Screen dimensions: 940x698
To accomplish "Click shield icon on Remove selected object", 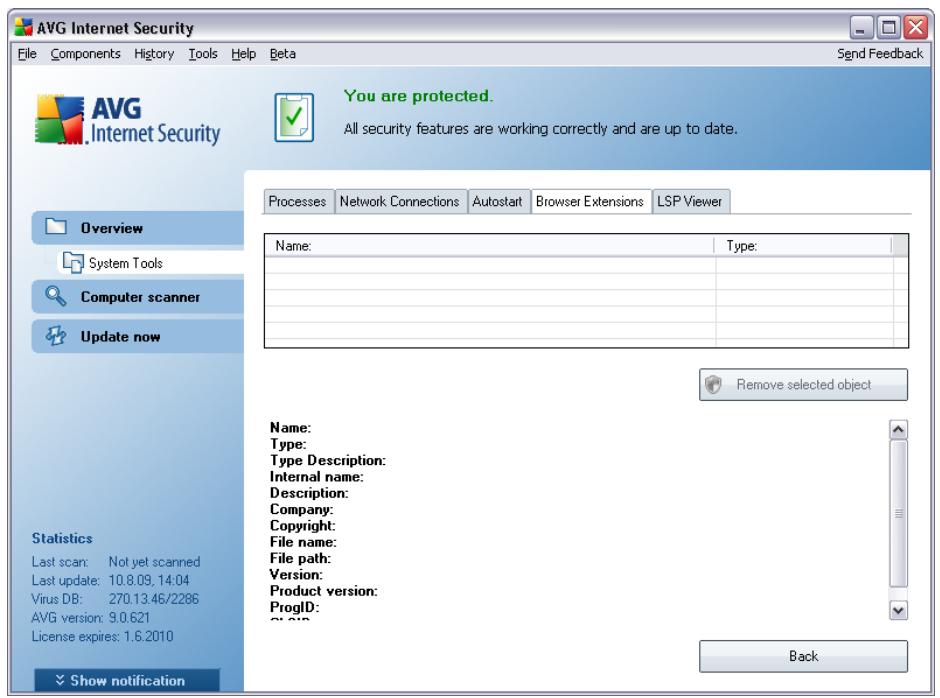I will 713,384.
